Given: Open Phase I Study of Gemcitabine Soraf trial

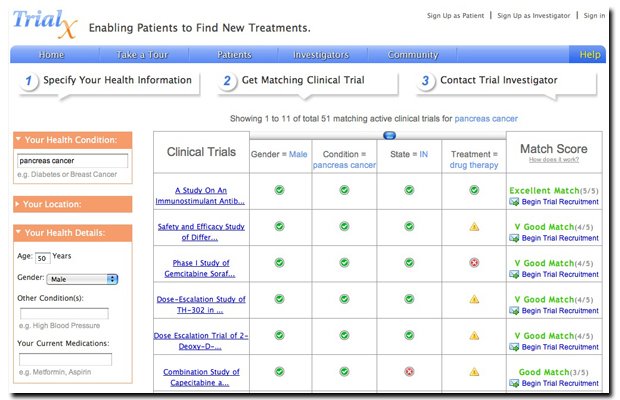Looking at the screenshot, I should [200, 268].
